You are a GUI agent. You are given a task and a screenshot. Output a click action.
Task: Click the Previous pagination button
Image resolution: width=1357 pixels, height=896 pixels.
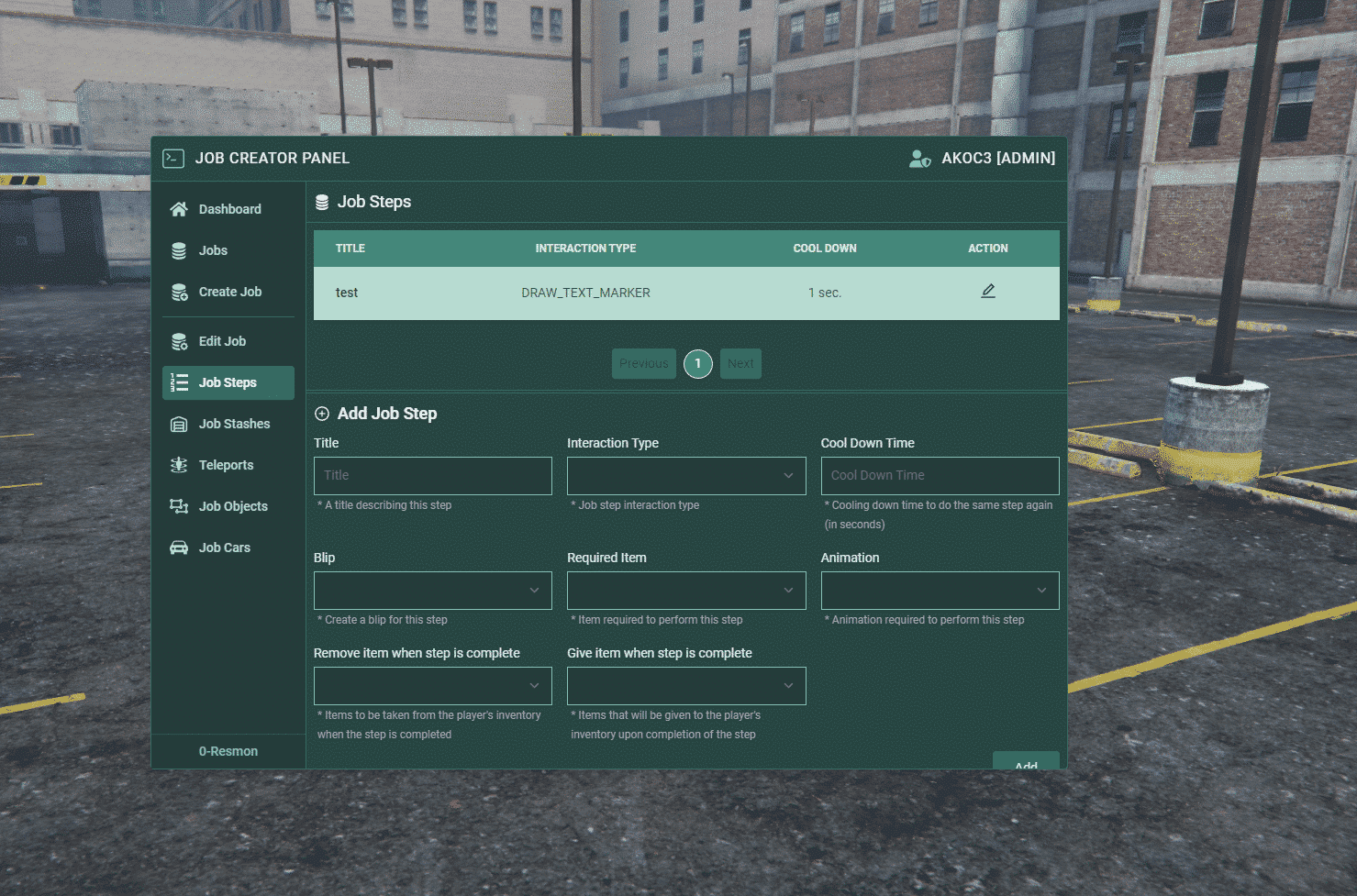(644, 364)
